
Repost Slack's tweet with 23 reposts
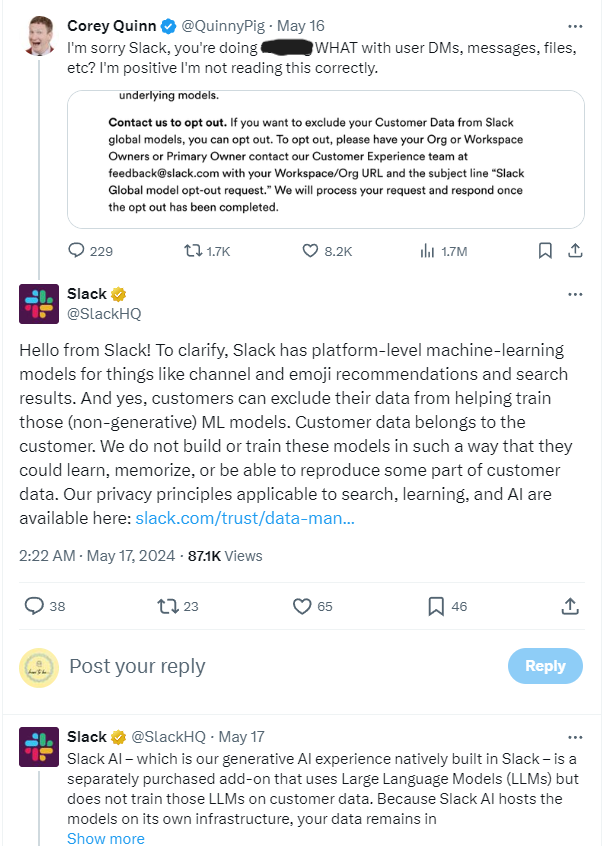point(177,606)
